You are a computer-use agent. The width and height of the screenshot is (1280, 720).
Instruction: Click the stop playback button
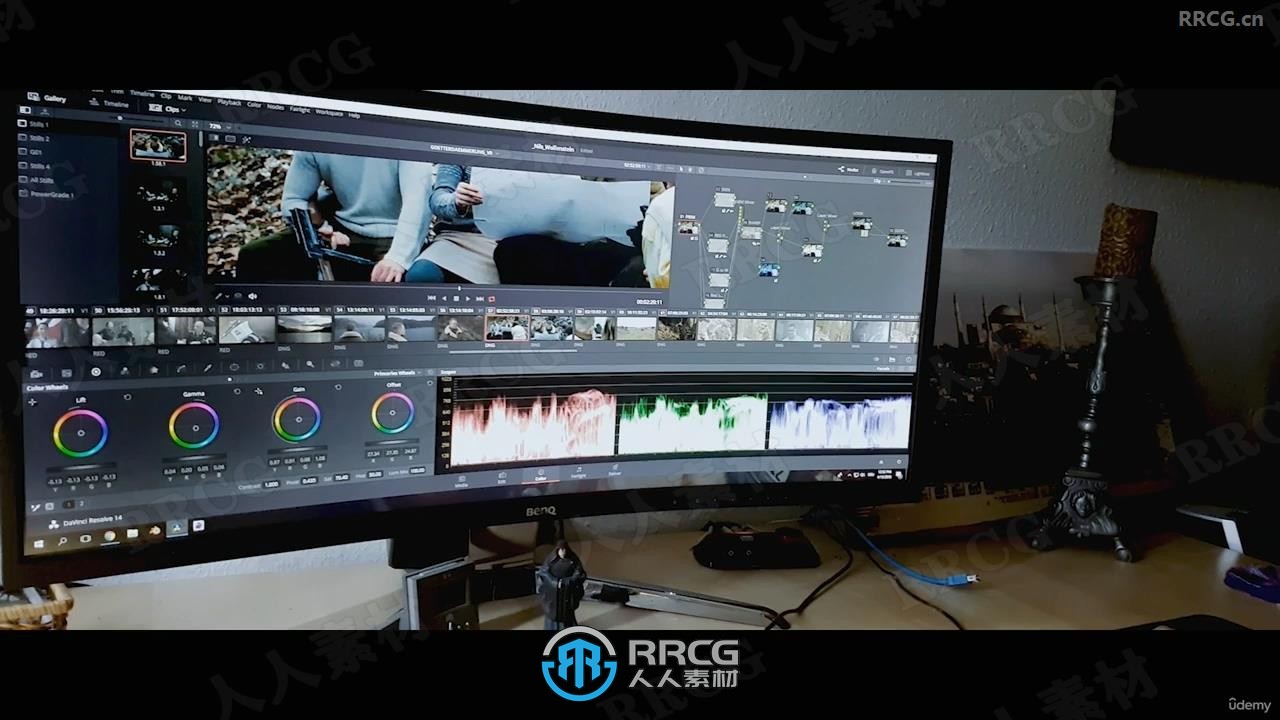point(456,298)
